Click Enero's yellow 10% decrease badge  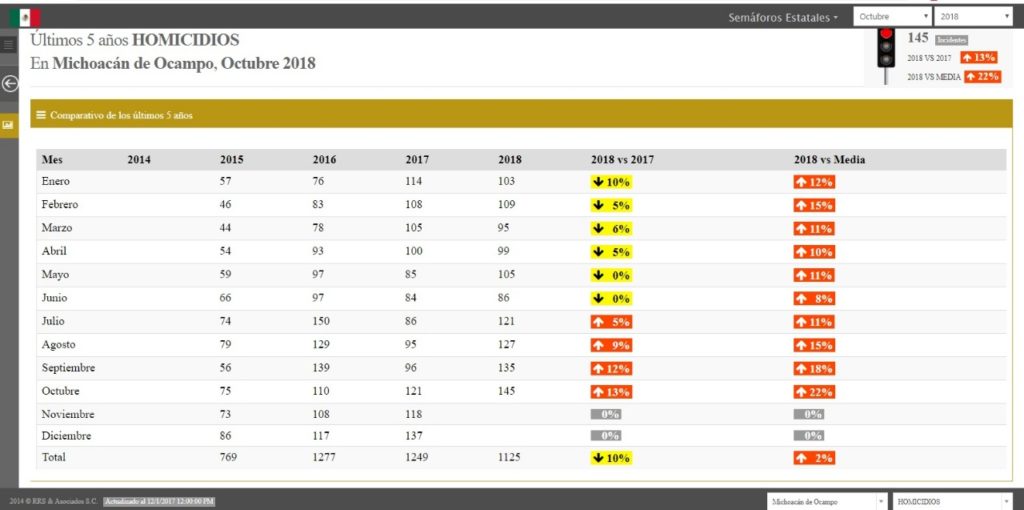611,182
